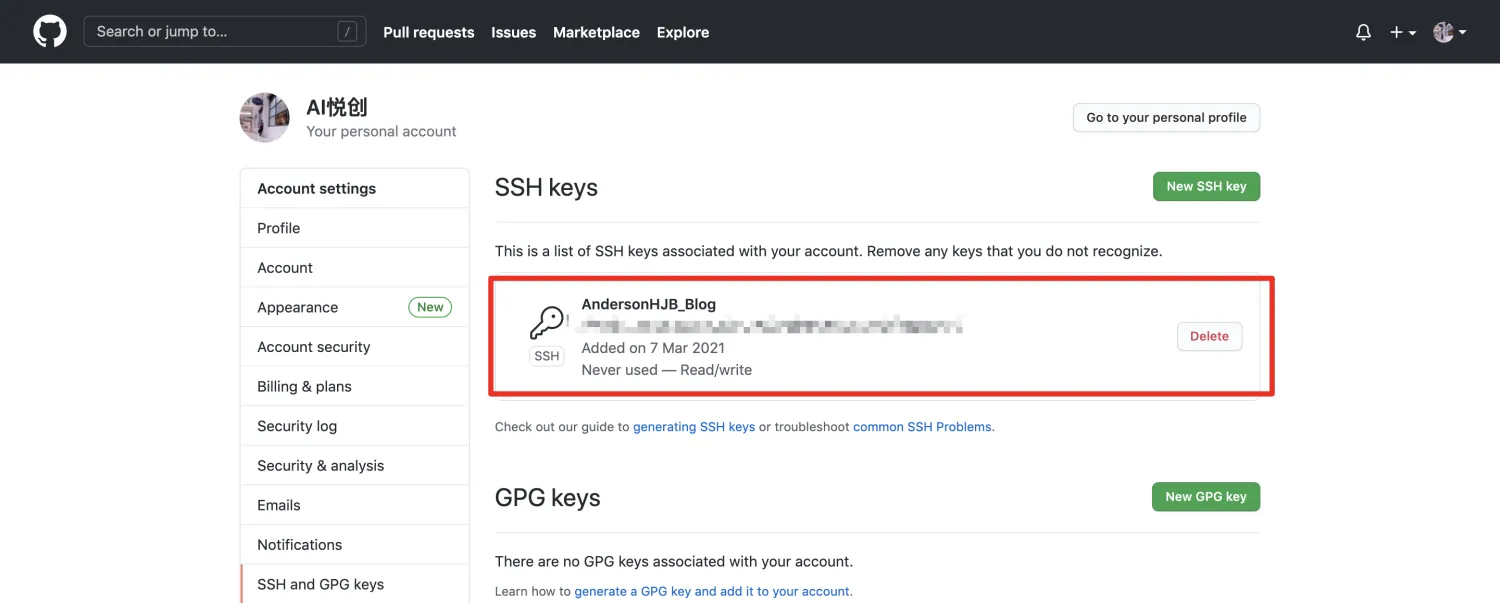Viewport: 1500px width, 603px height.
Task: Open Notifications settings in sidebar
Action: 355,545
